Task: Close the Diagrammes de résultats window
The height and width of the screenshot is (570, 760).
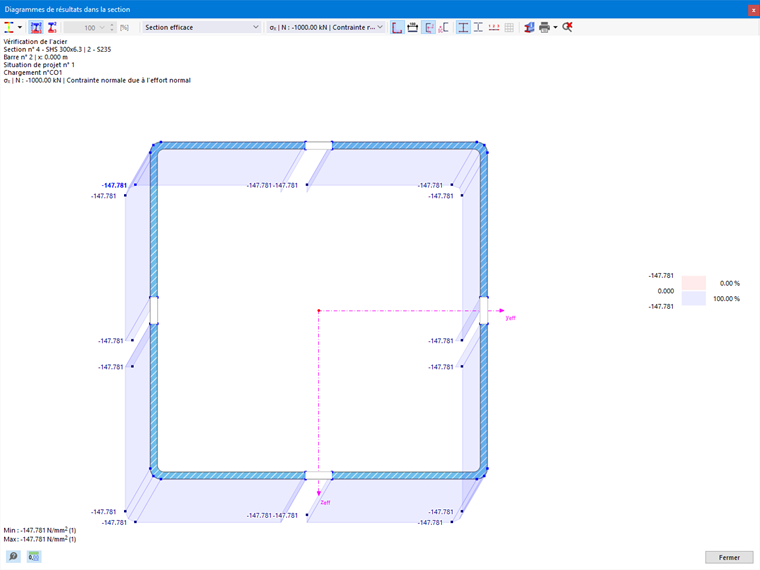Action: tap(753, 9)
